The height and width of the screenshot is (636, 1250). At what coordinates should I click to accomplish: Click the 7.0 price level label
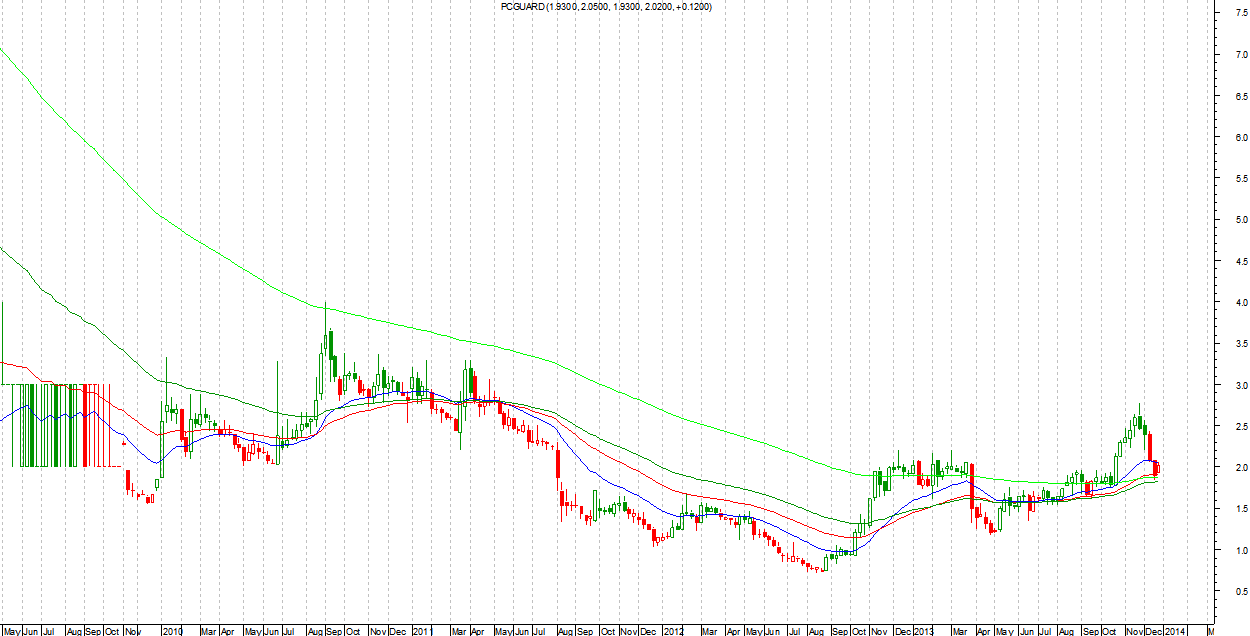1238,54
